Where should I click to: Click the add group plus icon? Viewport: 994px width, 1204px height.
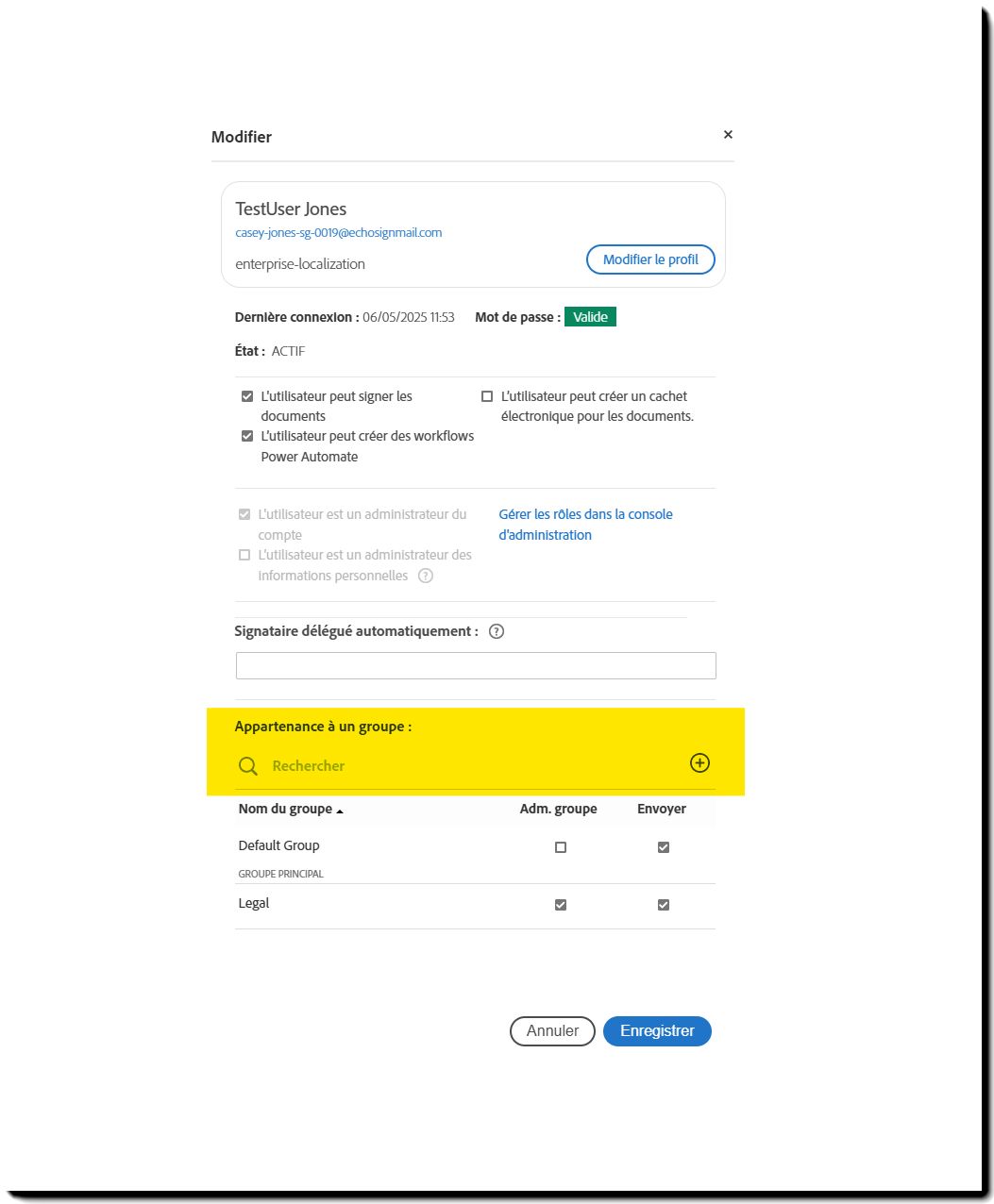point(699,763)
